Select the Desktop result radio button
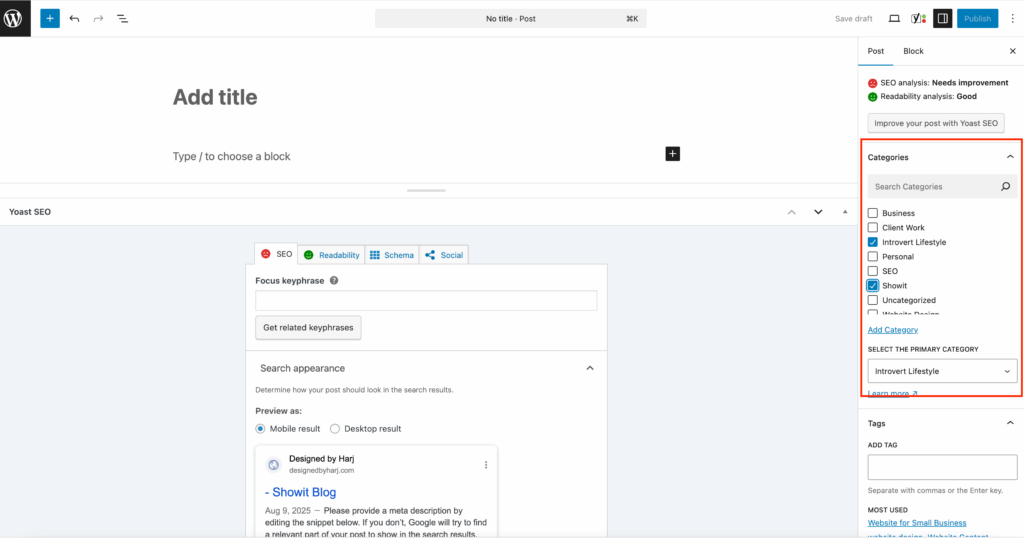Screen dimensions: 1024x538 (335, 429)
